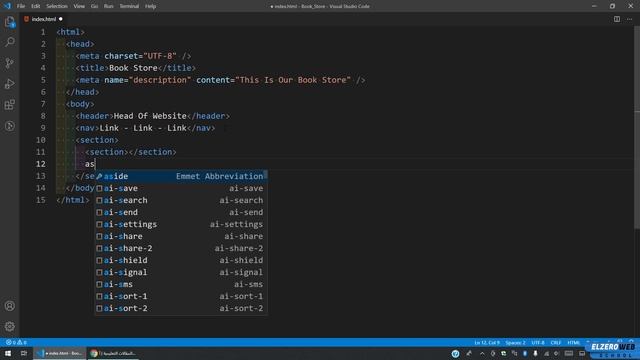This screenshot has width=640, height=360.
Task: Open the Run menu
Action: pyautogui.click(x=109, y=6)
